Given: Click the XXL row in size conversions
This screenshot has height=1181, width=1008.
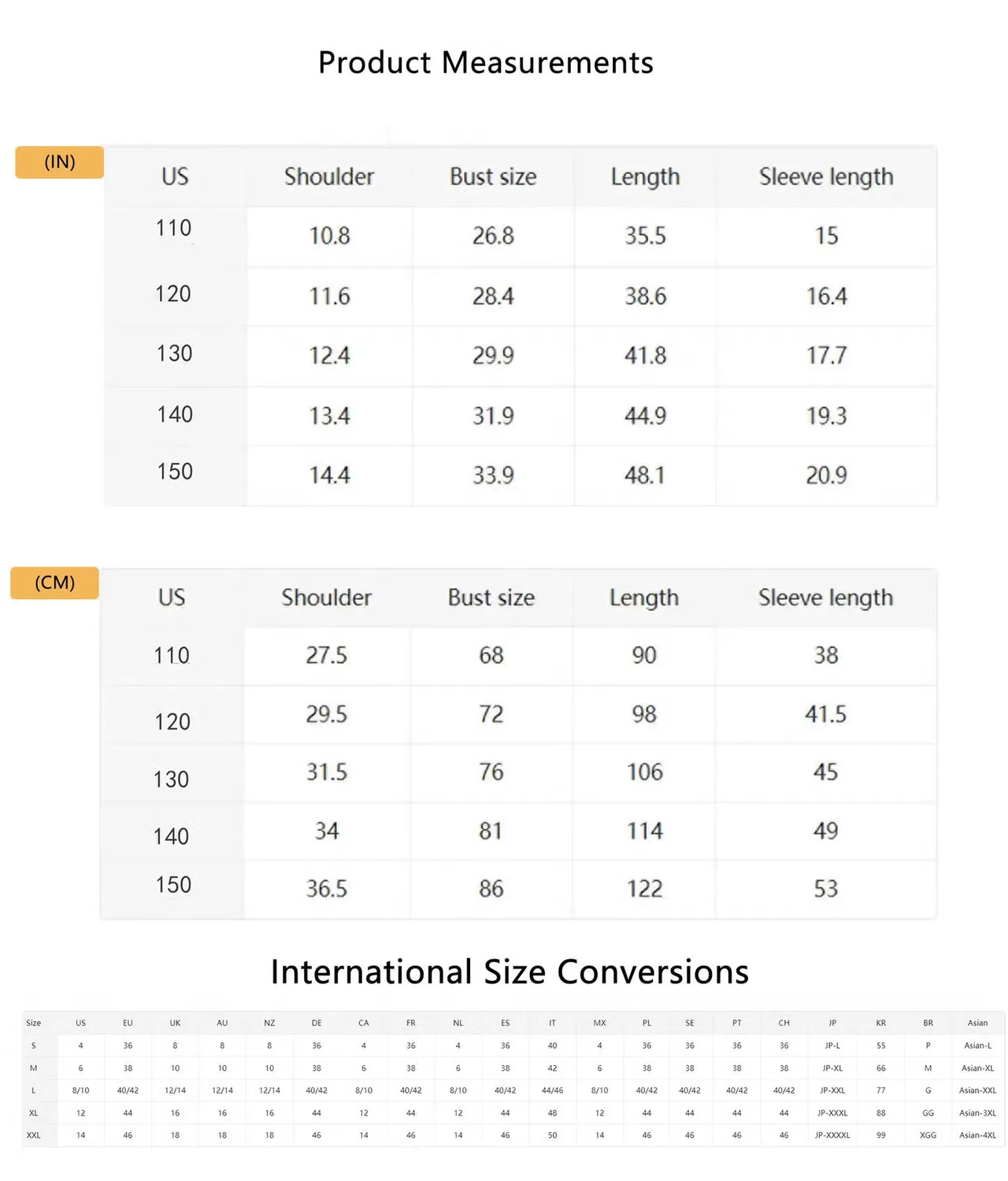Looking at the screenshot, I should [x=513, y=1135].
